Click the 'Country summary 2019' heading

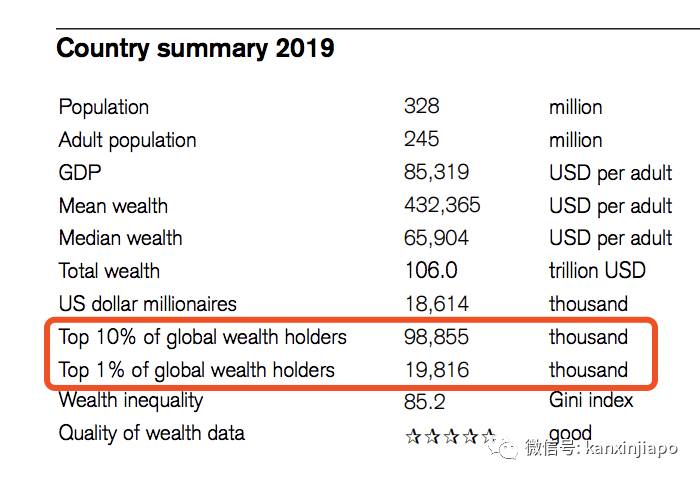coord(195,48)
